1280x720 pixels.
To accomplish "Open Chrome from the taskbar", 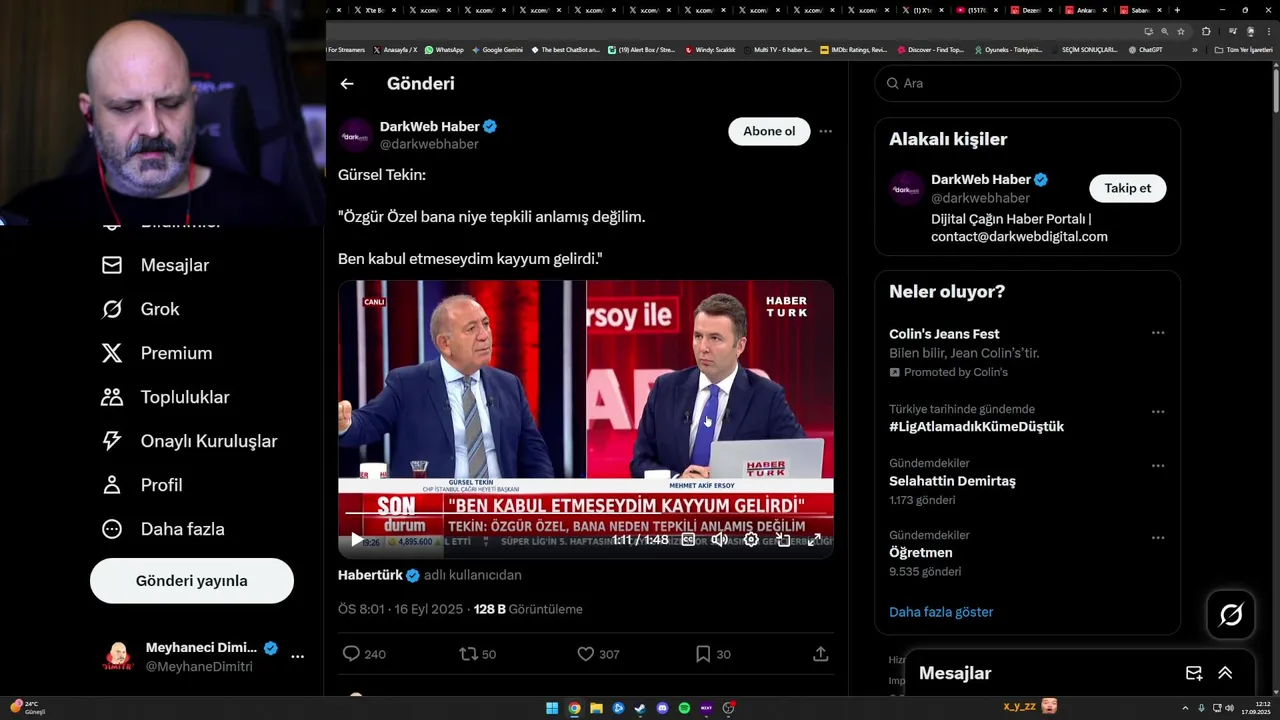I will point(574,708).
